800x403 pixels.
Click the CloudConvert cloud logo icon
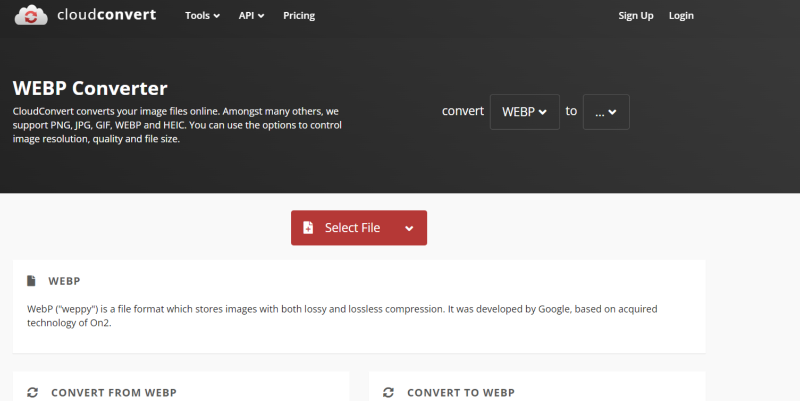(x=31, y=15)
